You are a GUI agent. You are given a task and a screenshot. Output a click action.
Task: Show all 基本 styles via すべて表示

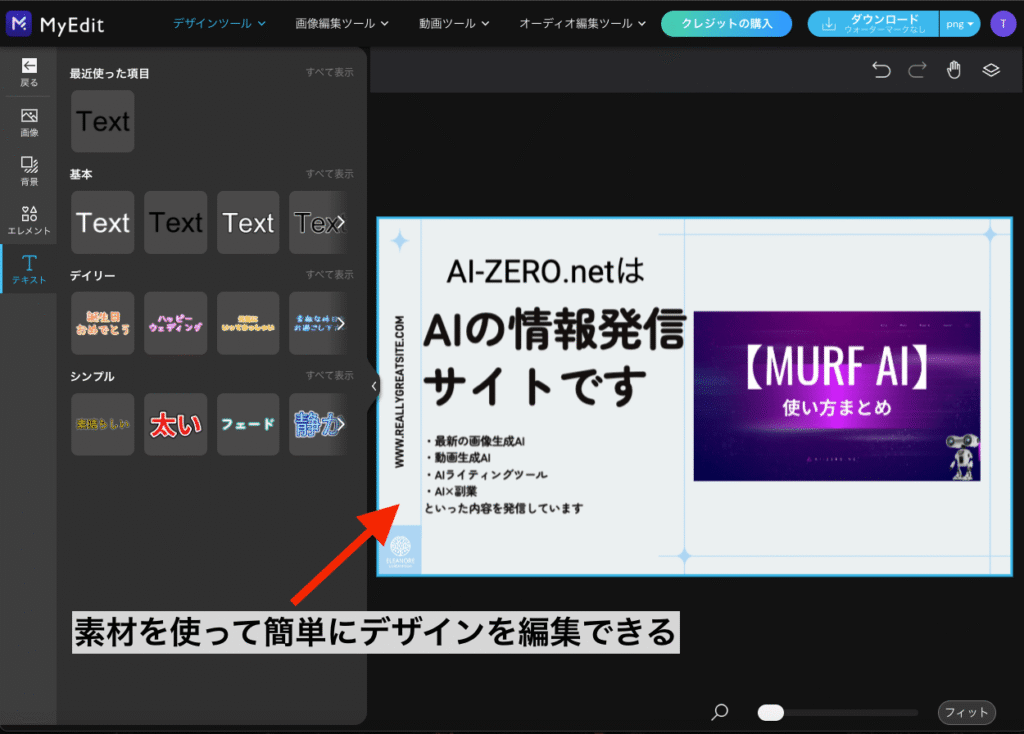click(330, 174)
